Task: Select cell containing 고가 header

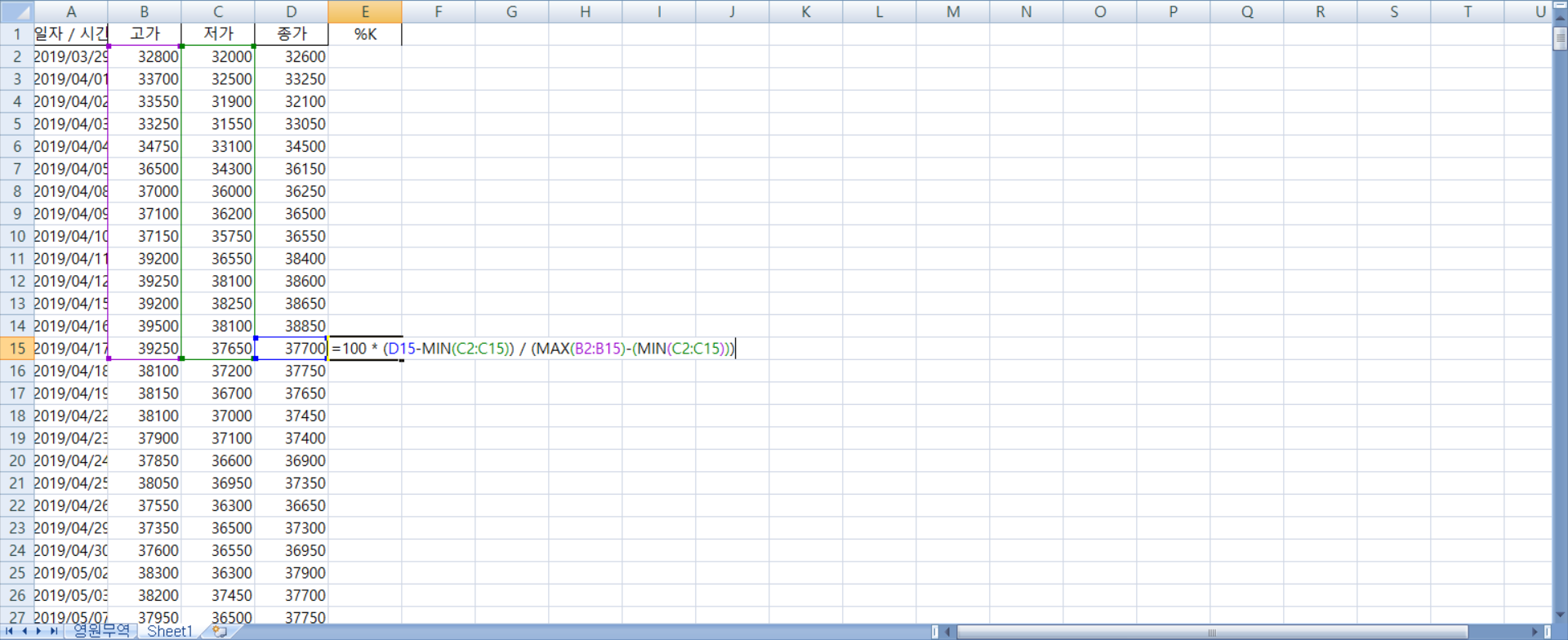Action: (x=145, y=34)
